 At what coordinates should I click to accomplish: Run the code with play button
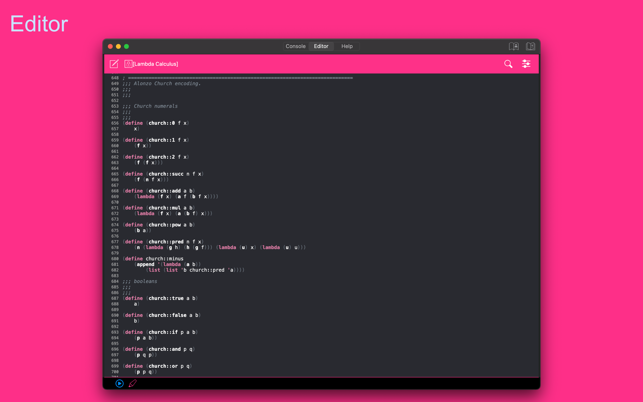coord(119,383)
